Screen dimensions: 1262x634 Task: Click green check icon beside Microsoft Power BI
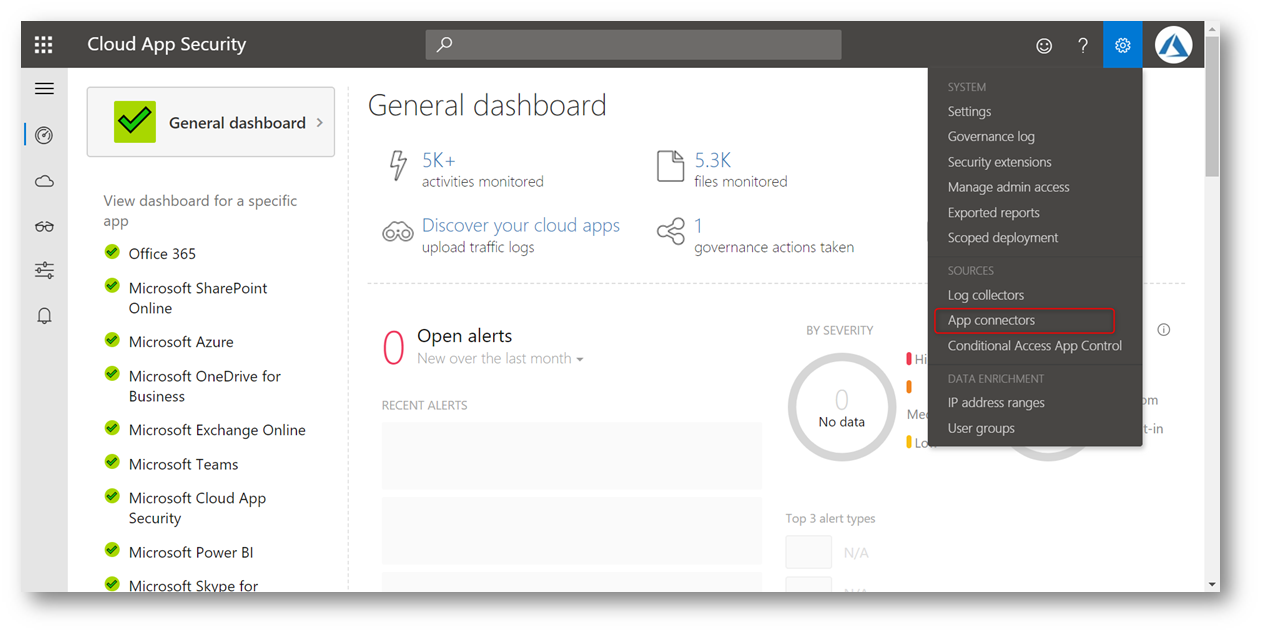112,550
